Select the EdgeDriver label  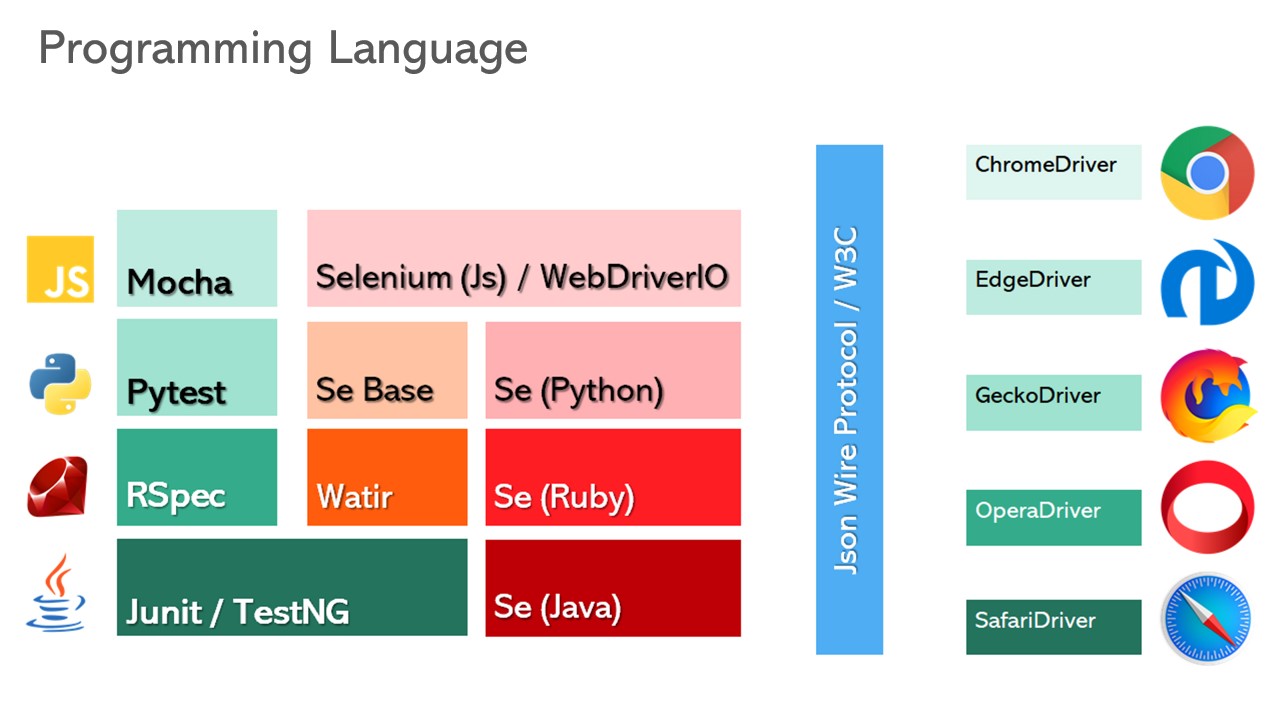click(1053, 287)
